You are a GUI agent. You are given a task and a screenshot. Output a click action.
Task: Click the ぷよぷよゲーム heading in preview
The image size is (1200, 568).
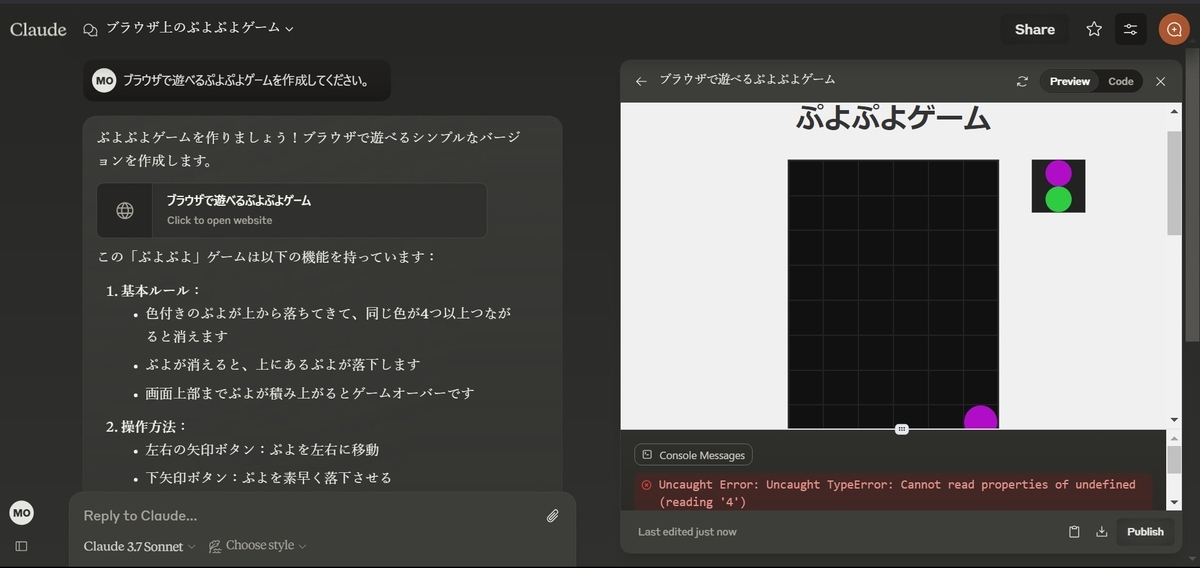click(x=893, y=119)
